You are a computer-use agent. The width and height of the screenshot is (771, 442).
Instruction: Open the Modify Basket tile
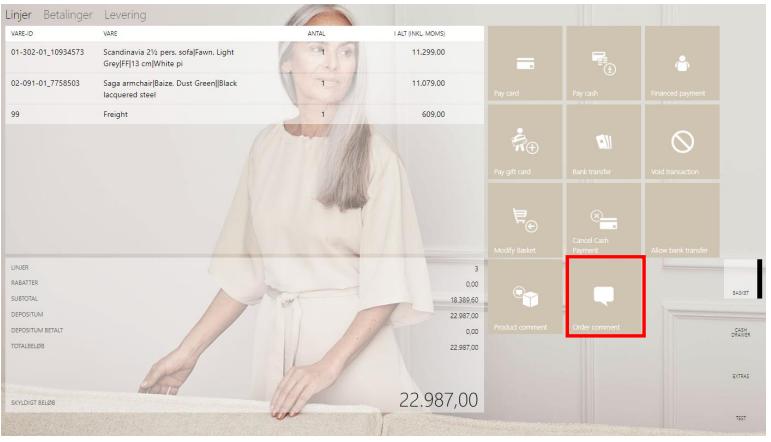click(525, 219)
